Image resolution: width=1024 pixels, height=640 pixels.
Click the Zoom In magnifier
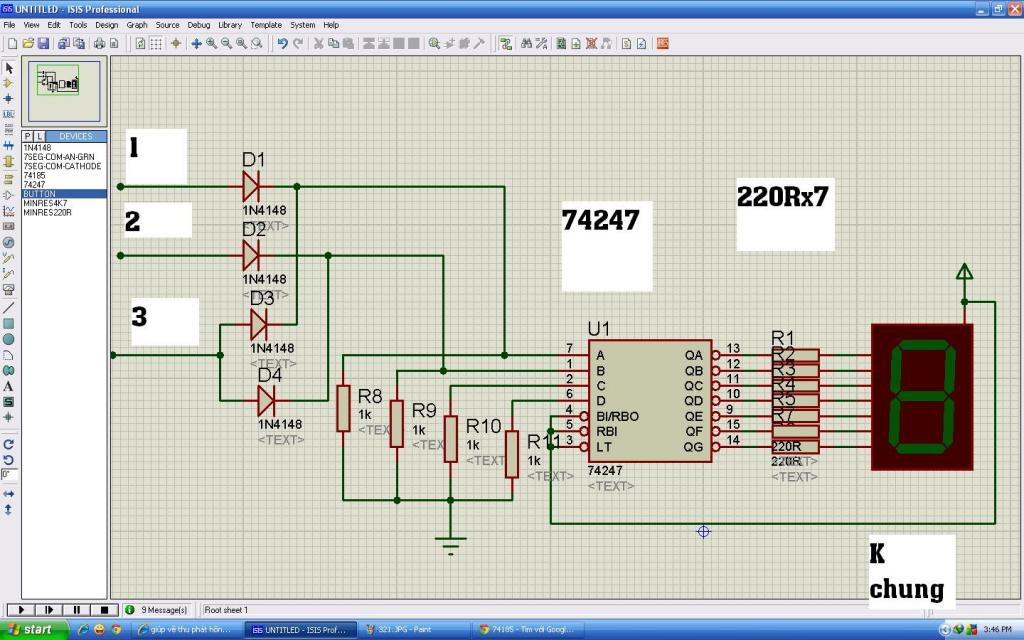click(x=212, y=44)
